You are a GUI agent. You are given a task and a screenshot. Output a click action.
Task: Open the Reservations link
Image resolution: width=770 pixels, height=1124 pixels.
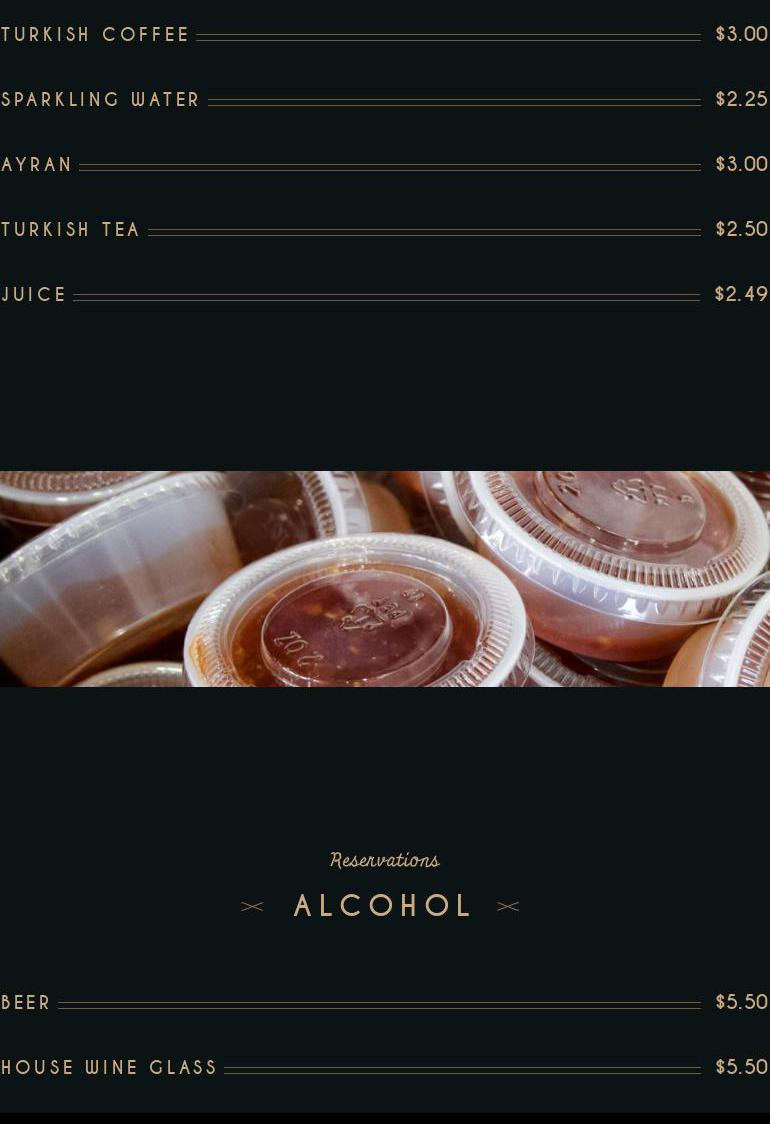point(385,859)
